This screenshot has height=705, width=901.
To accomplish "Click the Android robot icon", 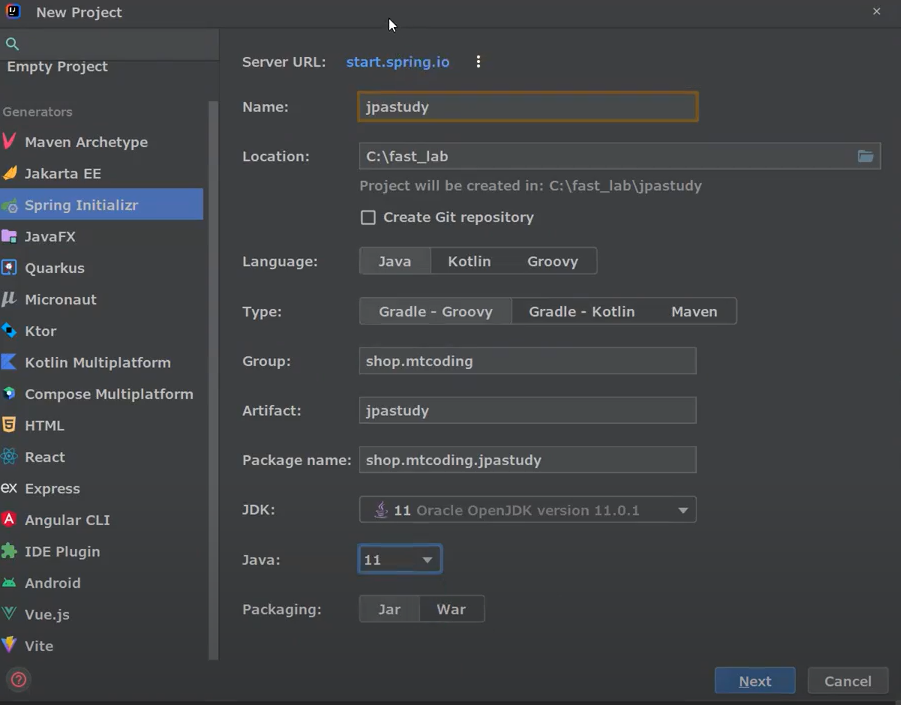I will 9,583.
